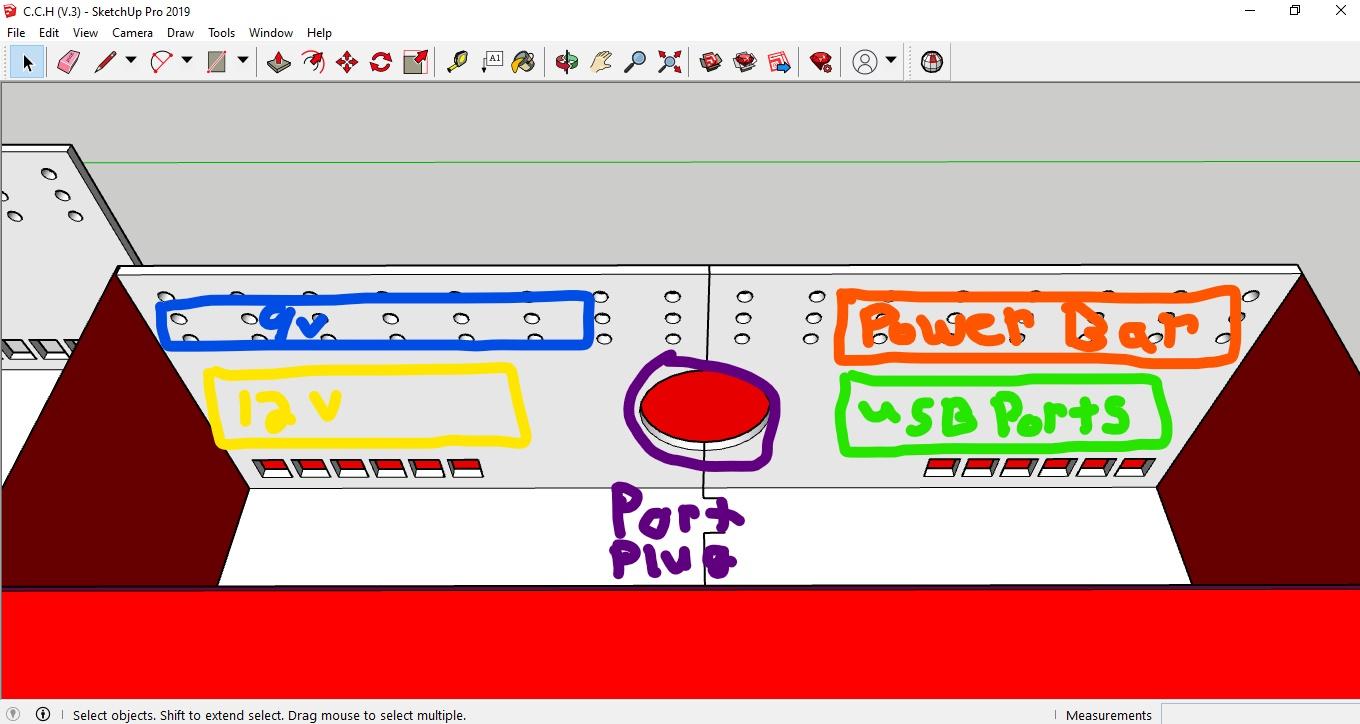1360x724 pixels.
Task: Select the Pan tool
Action: coord(600,62)
